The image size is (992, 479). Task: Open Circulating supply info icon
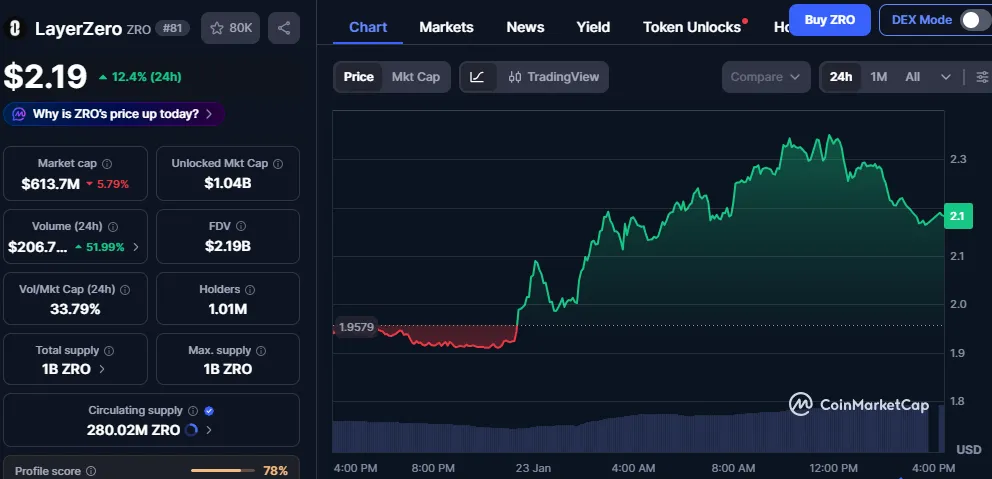193,411
